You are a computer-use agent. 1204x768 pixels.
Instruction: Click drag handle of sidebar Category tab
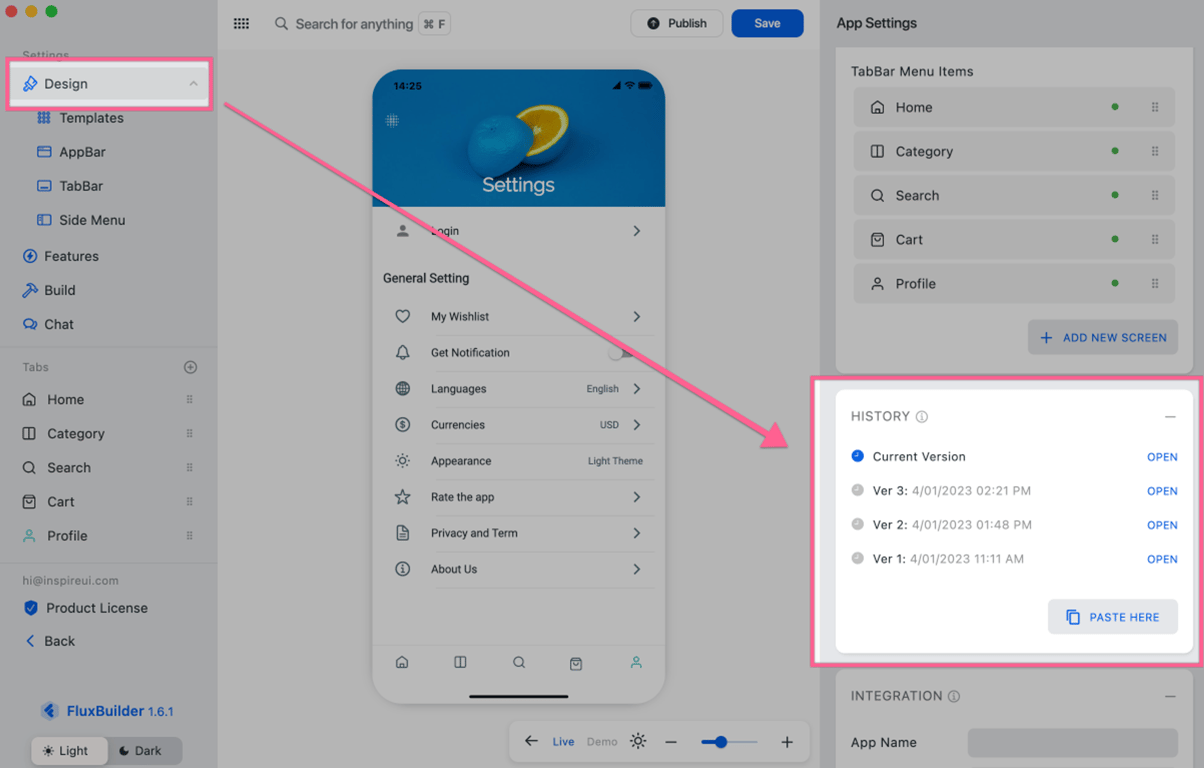coord(189,433)
